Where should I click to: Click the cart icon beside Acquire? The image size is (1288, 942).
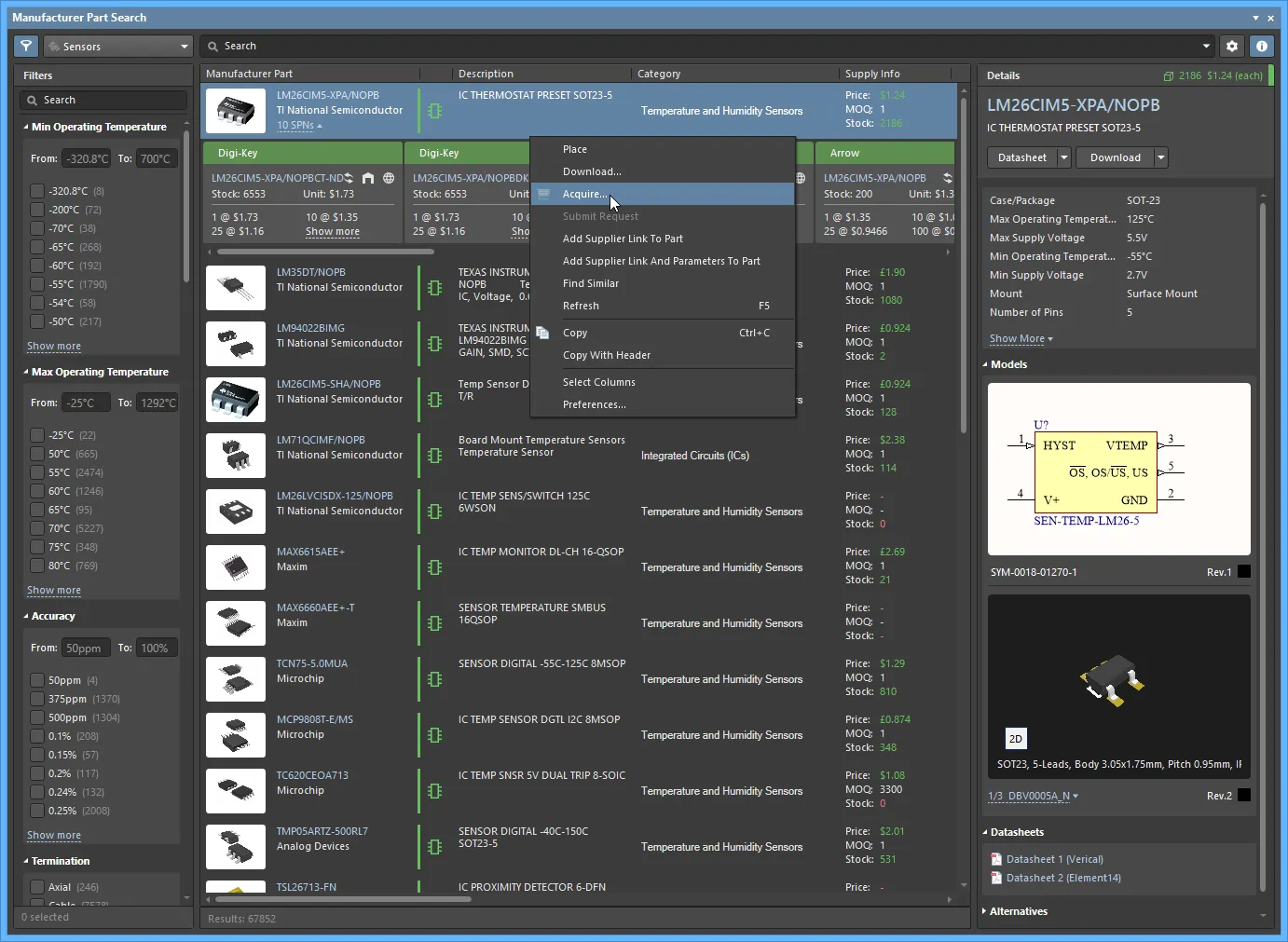tap(543, 194)
